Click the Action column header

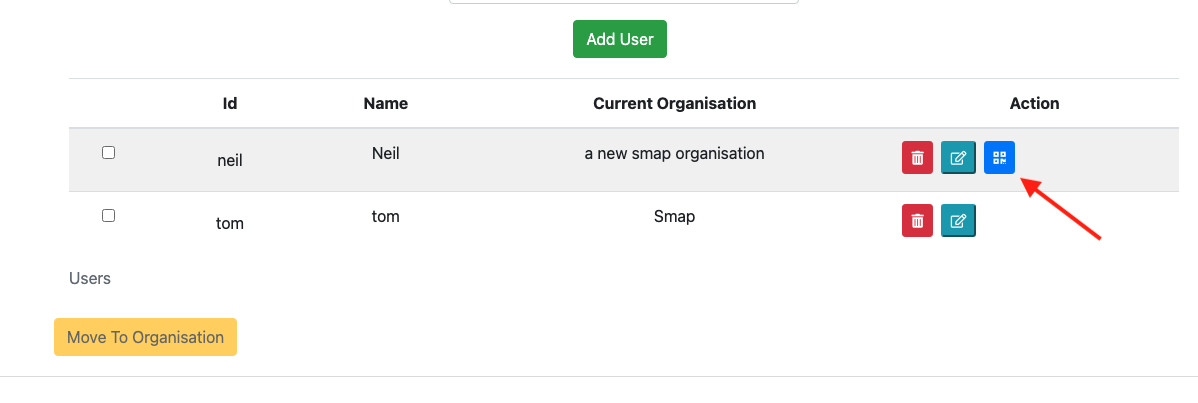pyautogui.click(x=1034, y=103)
